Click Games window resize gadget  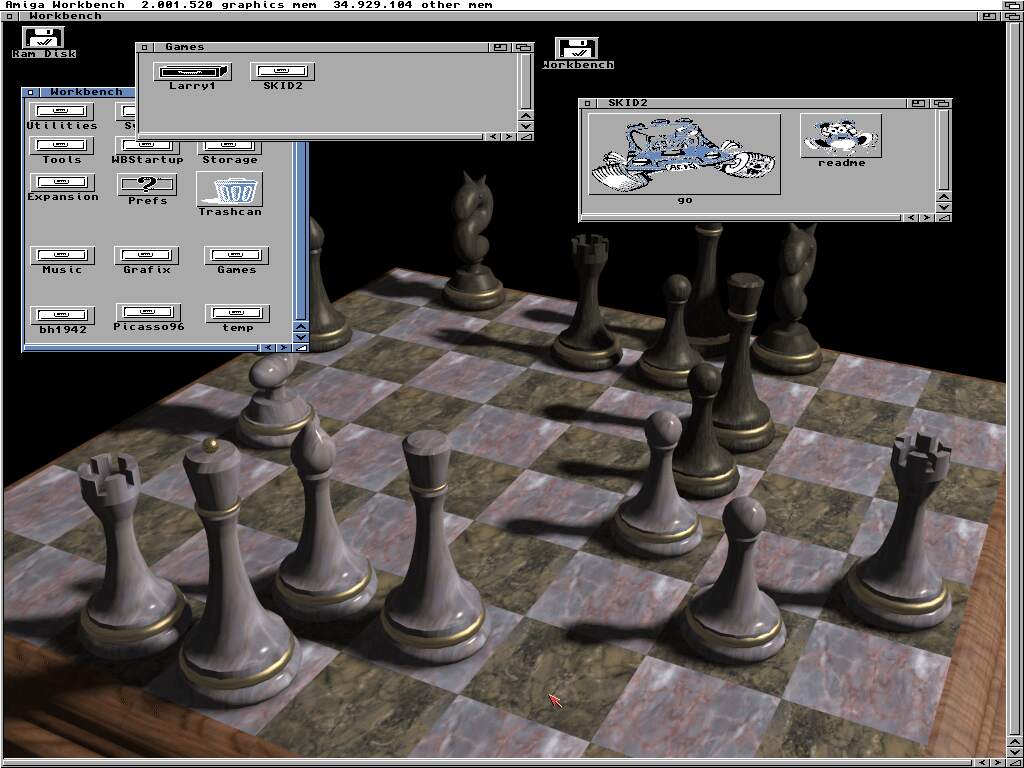(x=526, y=136)
